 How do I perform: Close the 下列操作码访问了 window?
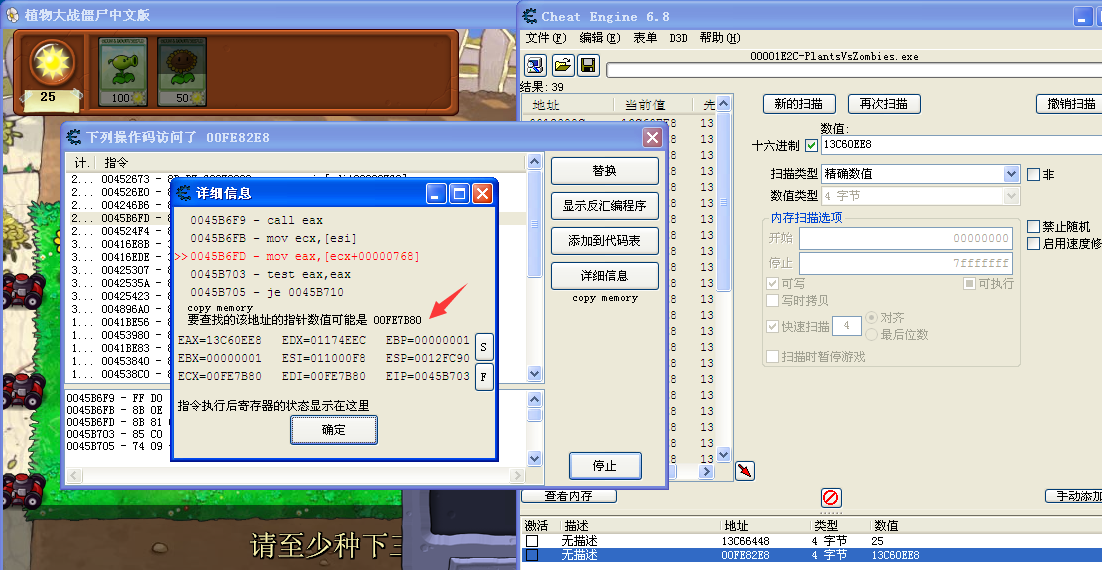click(652, 137)
